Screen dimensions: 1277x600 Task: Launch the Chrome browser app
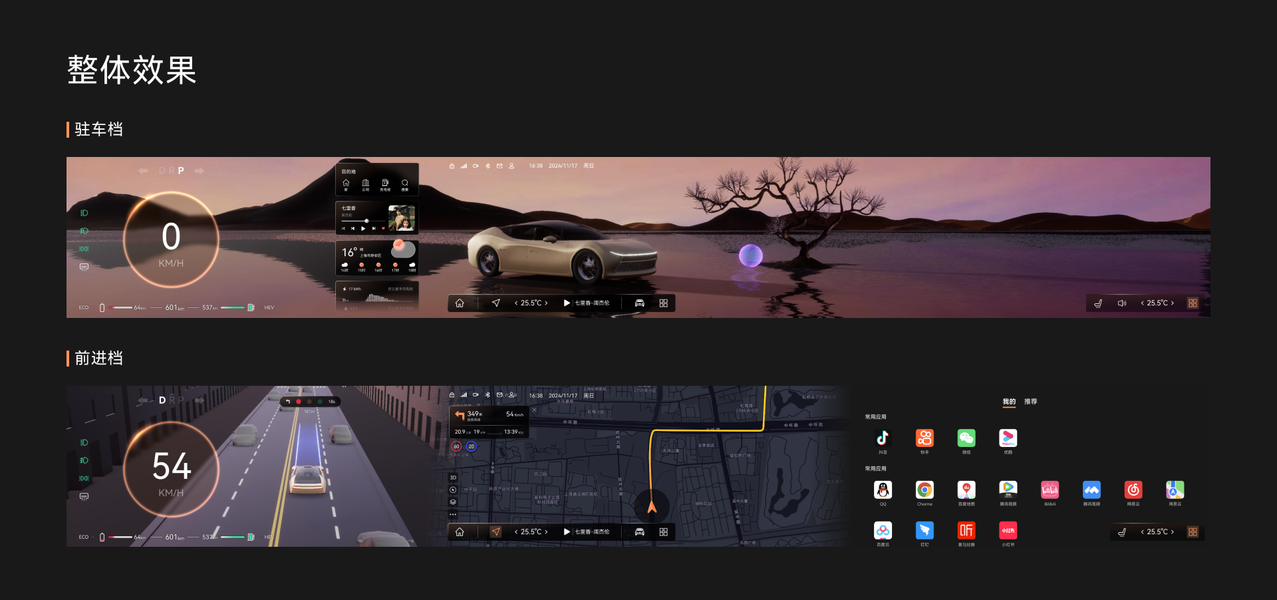(925, 490)
